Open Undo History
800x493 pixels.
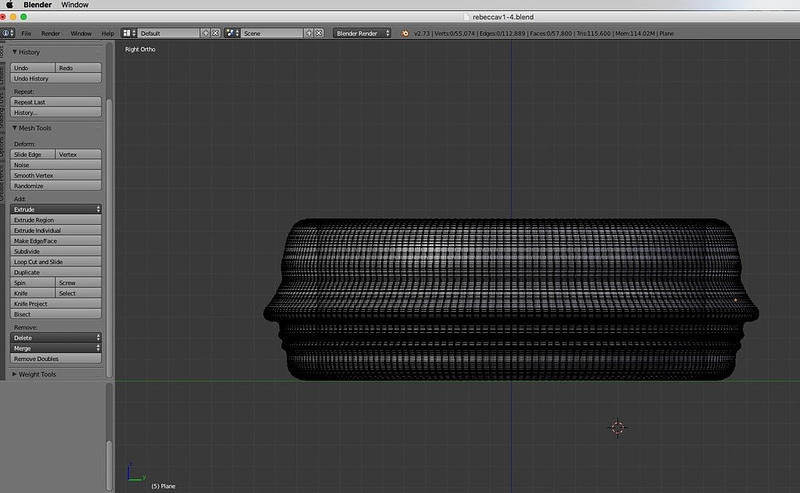[56, 79]
